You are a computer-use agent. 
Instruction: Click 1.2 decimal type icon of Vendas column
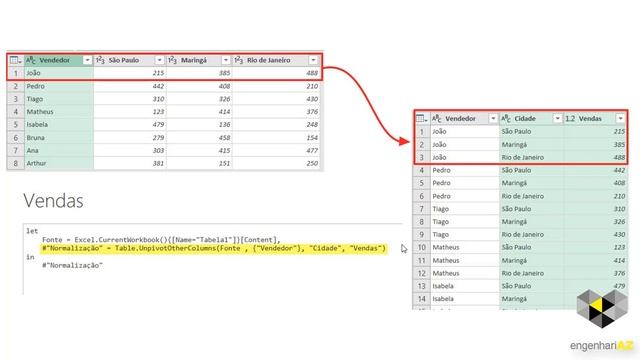570,119
